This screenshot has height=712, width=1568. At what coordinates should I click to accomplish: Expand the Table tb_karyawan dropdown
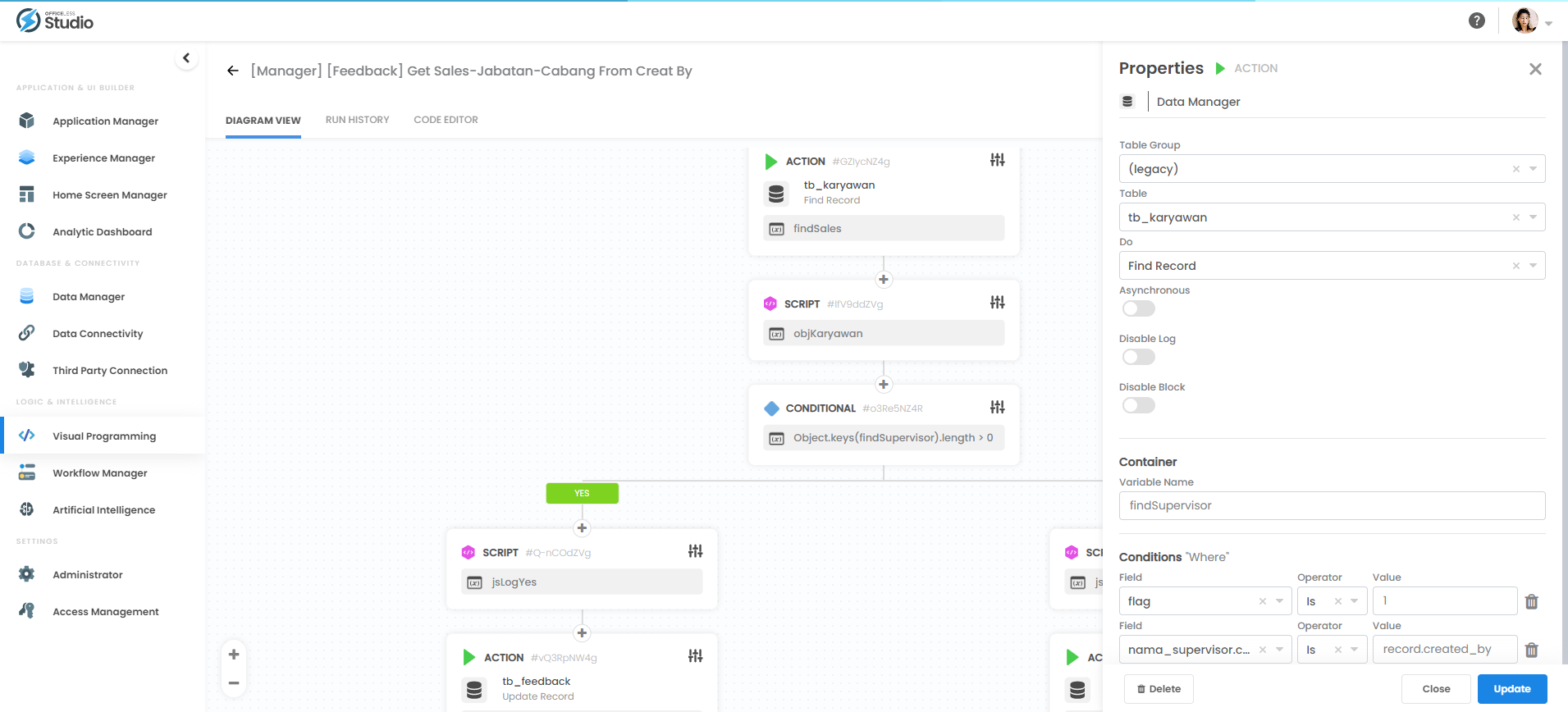tap(1533, 217)
